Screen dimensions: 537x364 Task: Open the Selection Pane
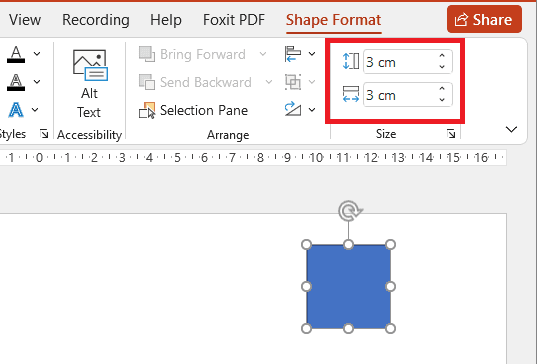pos(193,111)
